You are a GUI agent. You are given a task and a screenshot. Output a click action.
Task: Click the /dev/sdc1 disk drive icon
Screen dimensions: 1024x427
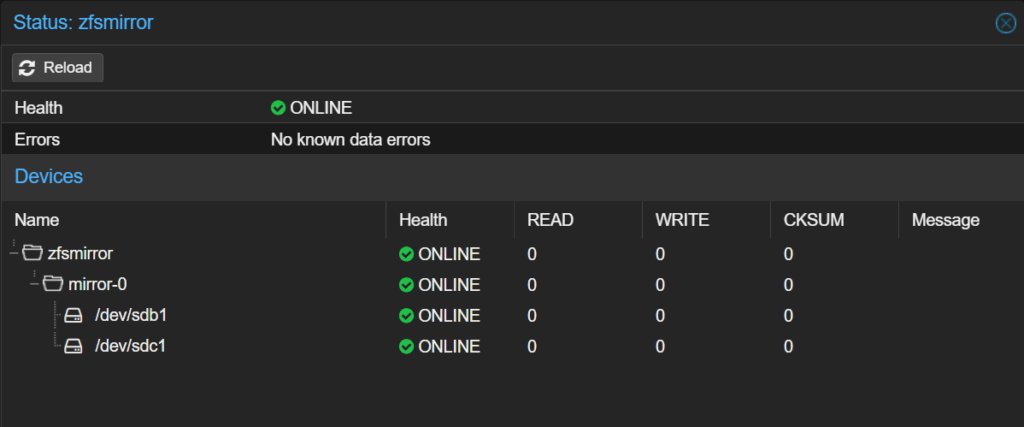(x=73, y=347)
